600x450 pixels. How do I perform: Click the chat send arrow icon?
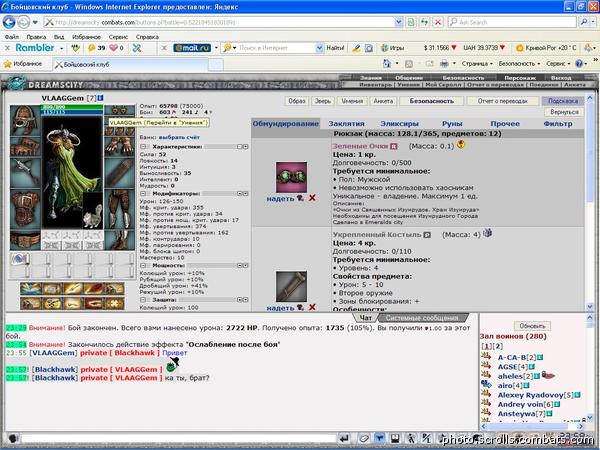(x=344, y=439)
